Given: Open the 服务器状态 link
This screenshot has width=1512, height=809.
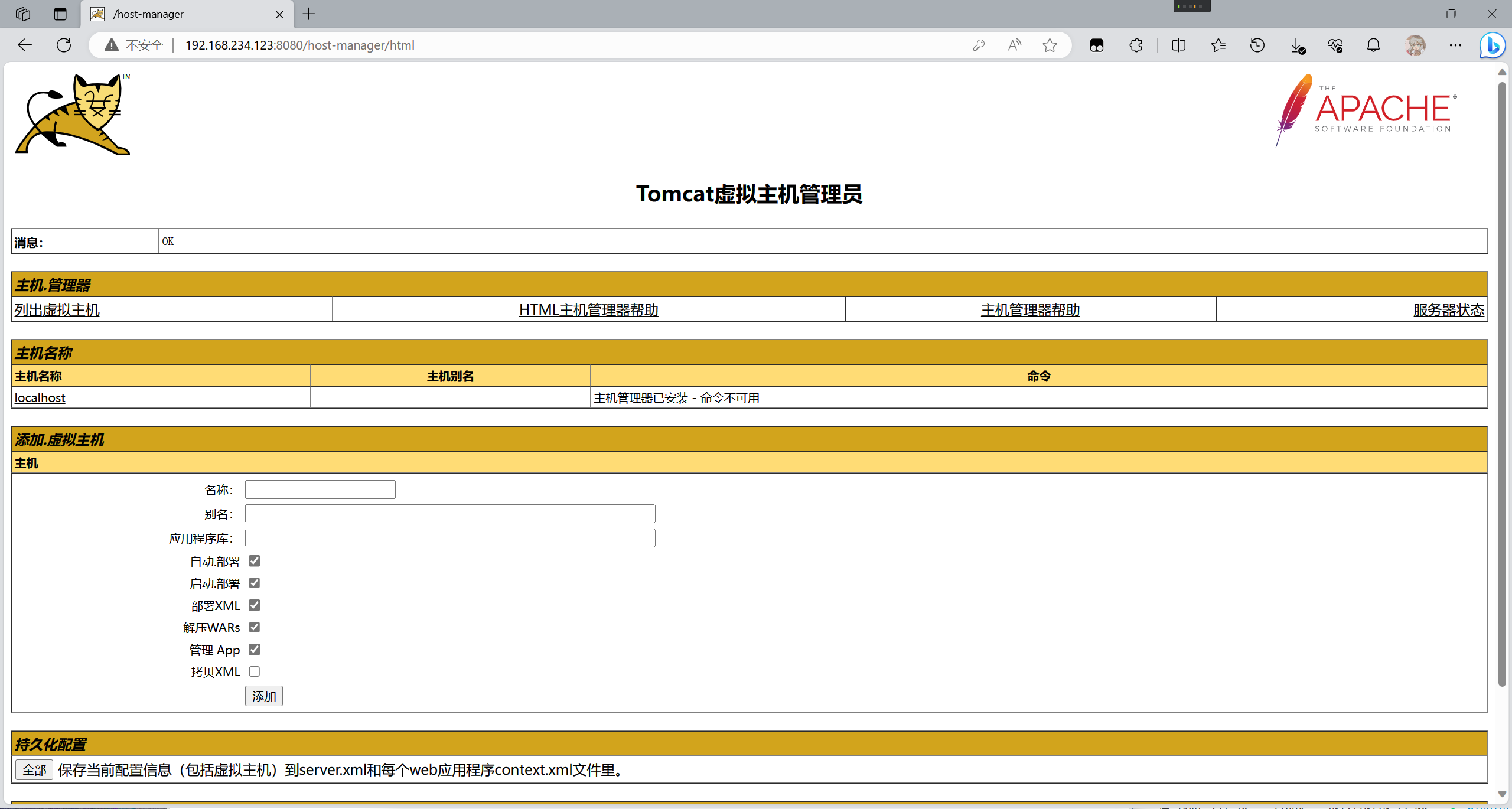Looking at the screenshot, I should [x=1449, y=310].
